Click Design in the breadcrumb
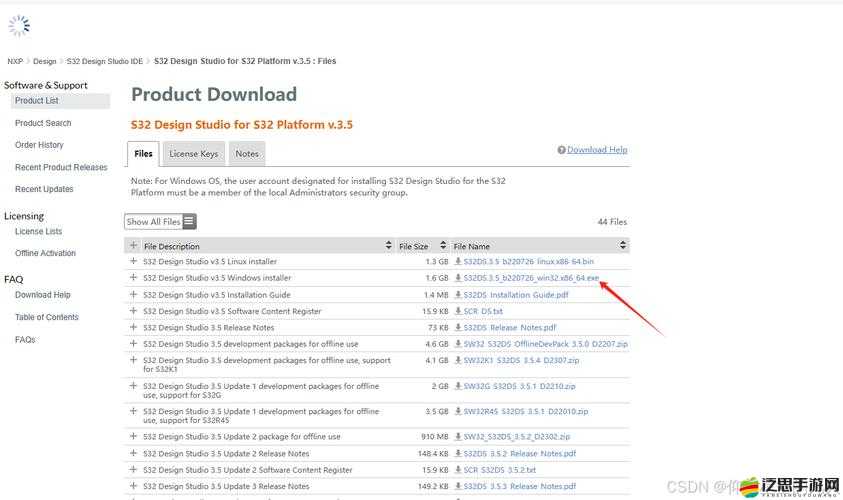The image size is (843, 500). click(x=45, y=61)
